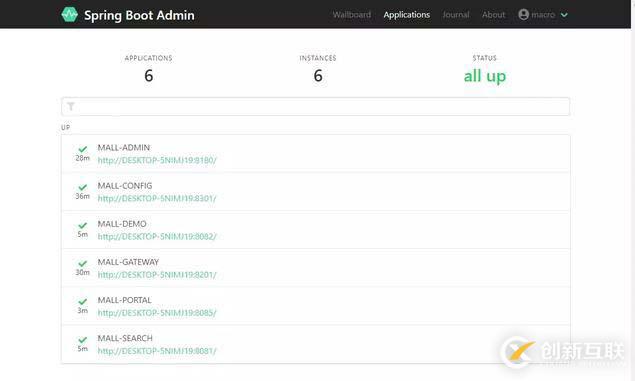Click the Instances count number 6
Viewport: 635px width, 381px height.
click(x=318, y=76)
